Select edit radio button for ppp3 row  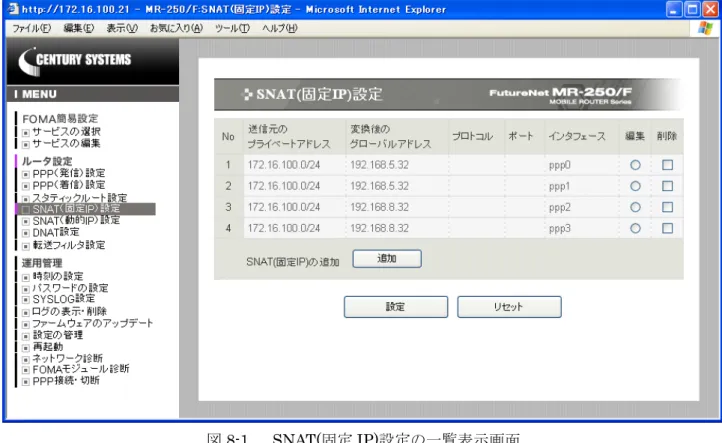tap(635, 228)
